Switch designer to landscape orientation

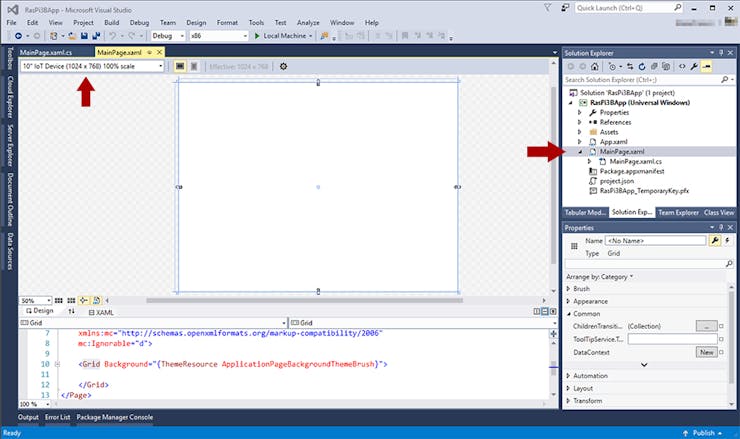180,67
